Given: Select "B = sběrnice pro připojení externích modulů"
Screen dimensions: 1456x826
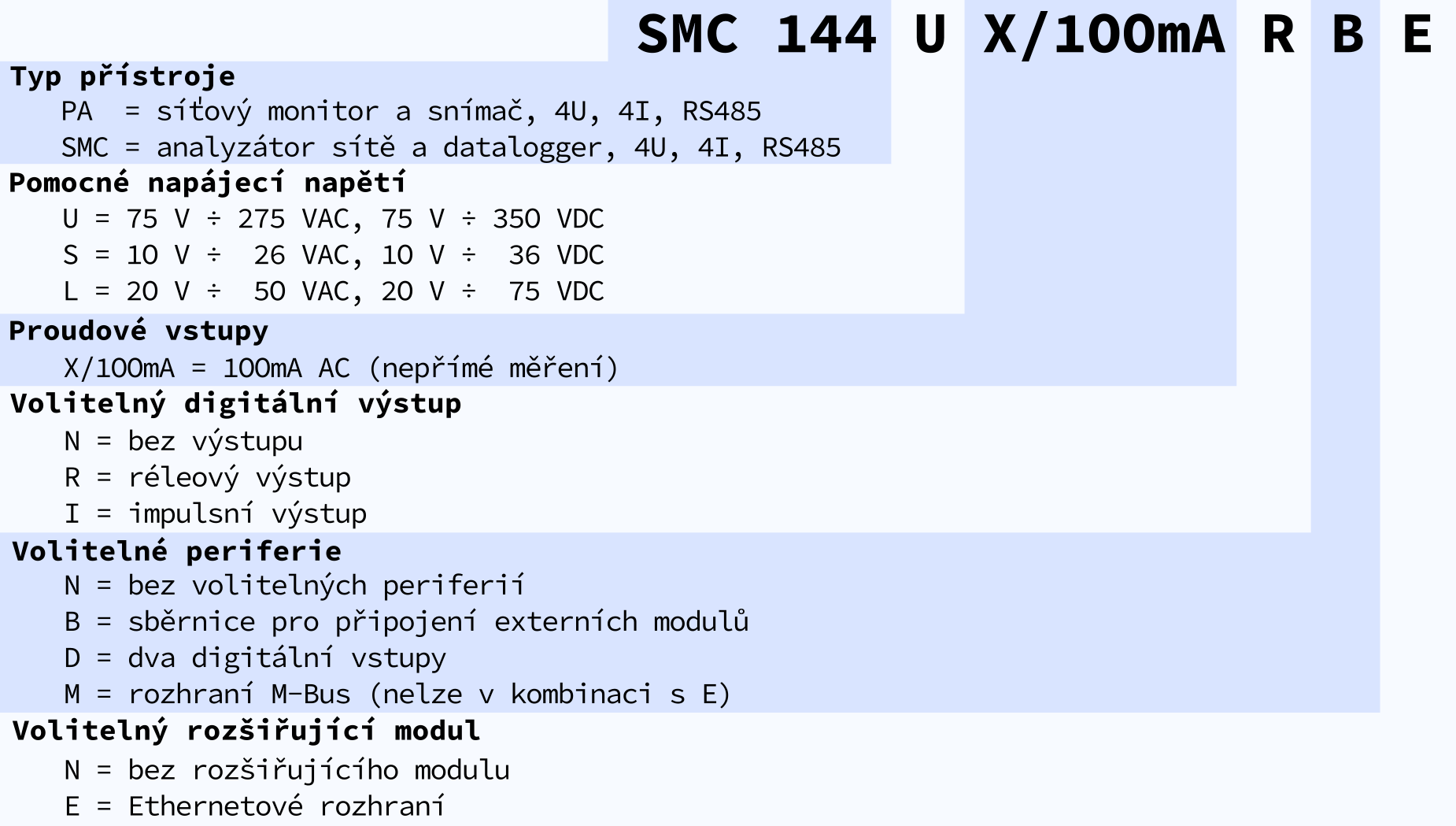Looking at the screenshot, I should [406, 622].
